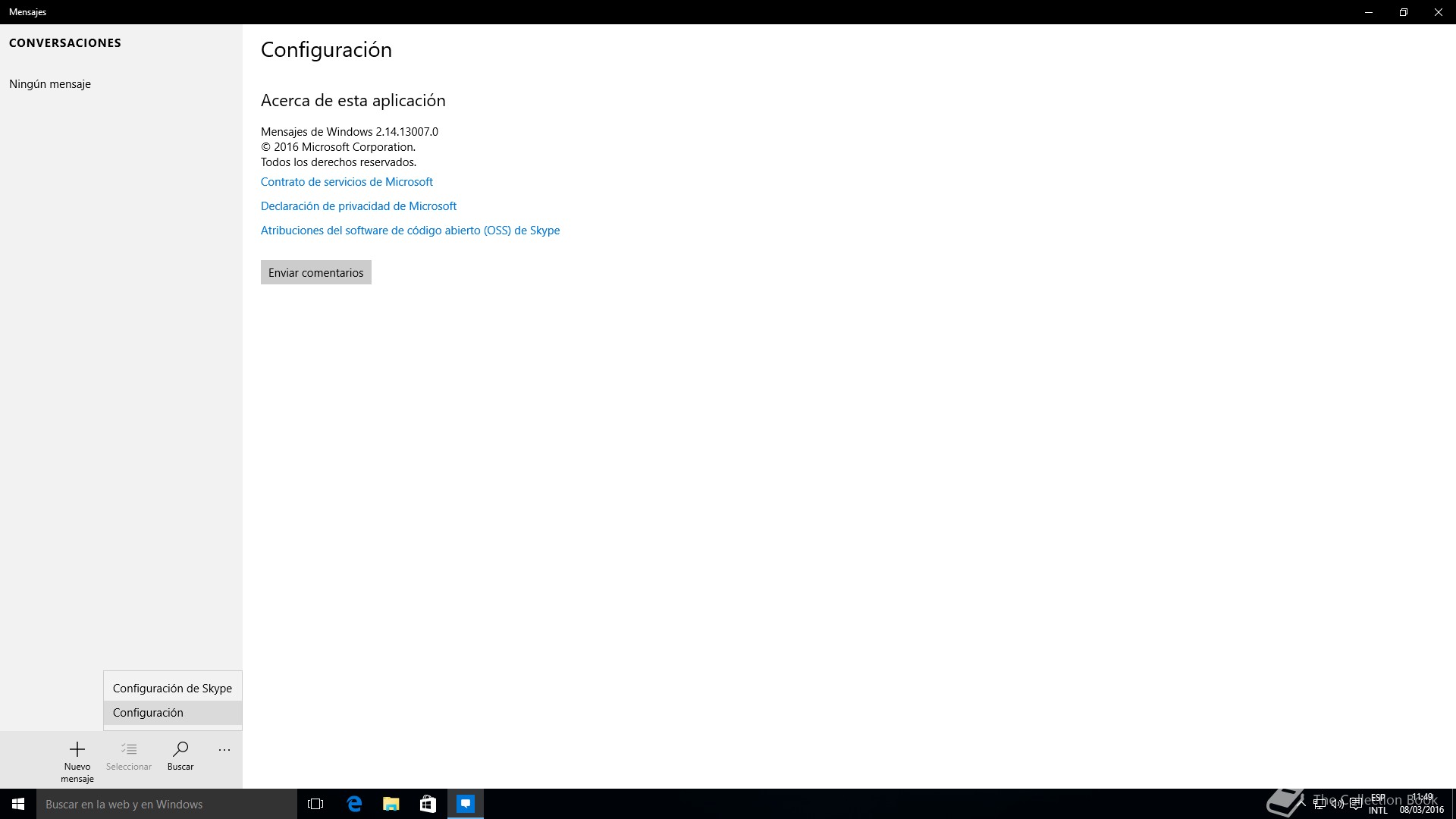Open the Skype OSS attributions link
This screenshot has height=819, width=1456.
click(x=410, y=231)
